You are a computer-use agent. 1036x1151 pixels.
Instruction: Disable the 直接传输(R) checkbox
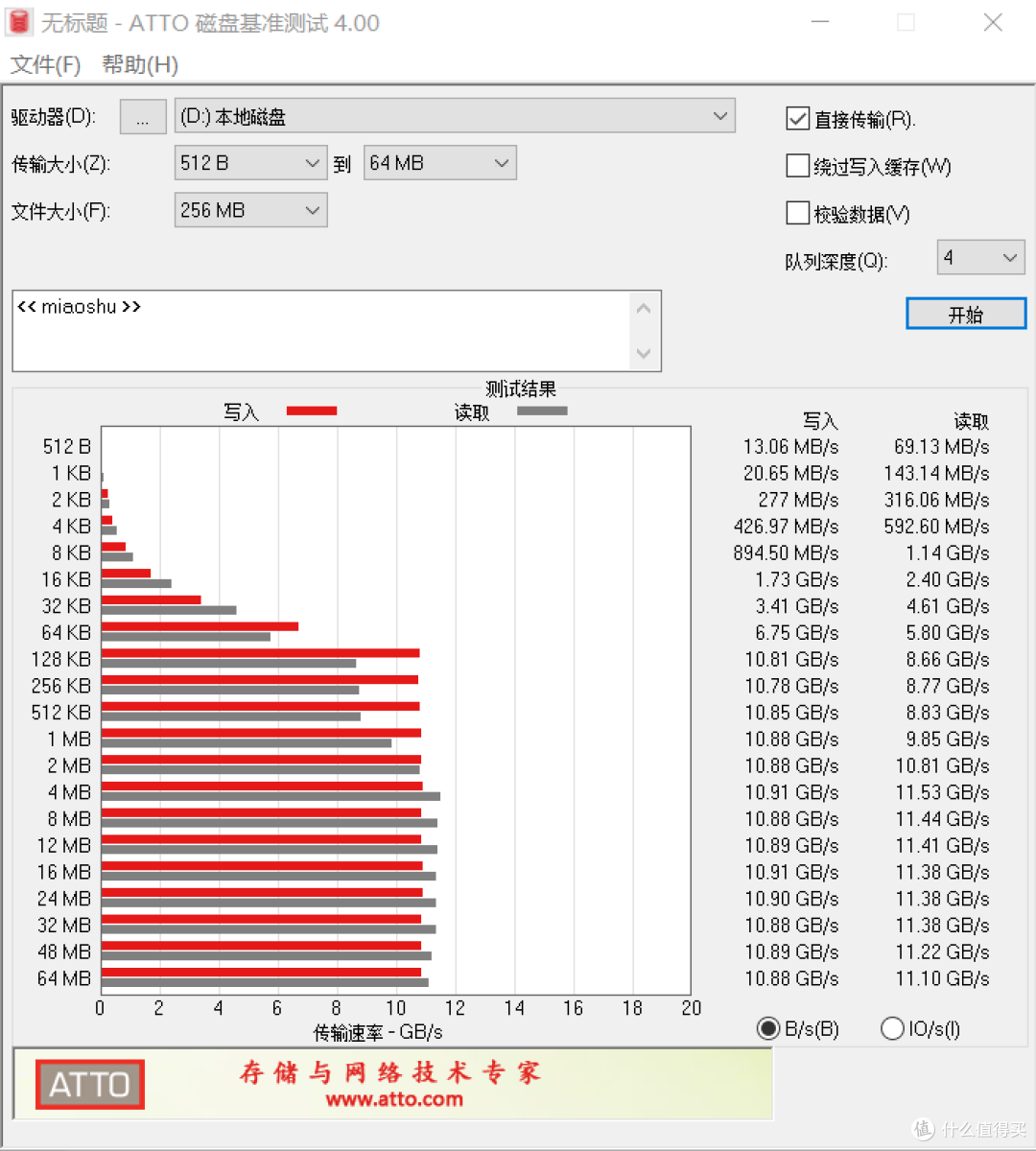[797, 118]
